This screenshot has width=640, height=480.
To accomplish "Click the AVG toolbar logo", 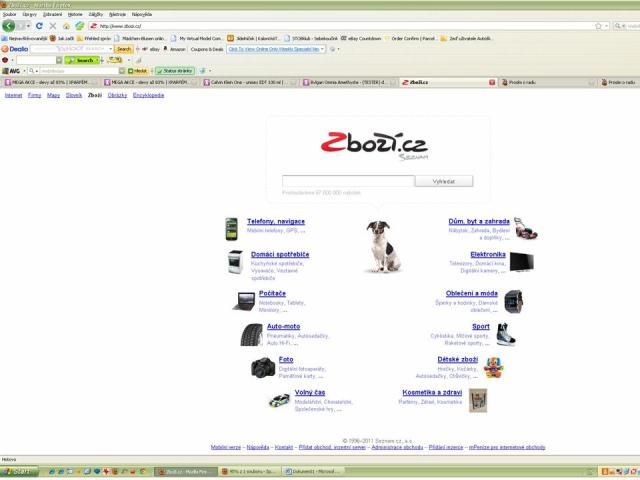I will click(x=11, y=71).
